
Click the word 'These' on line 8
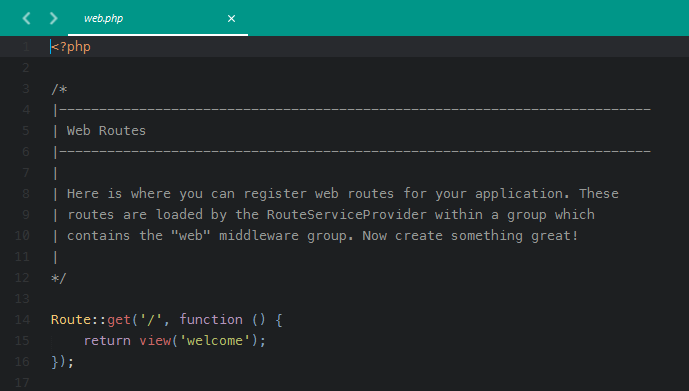click(x=598, y=194)
